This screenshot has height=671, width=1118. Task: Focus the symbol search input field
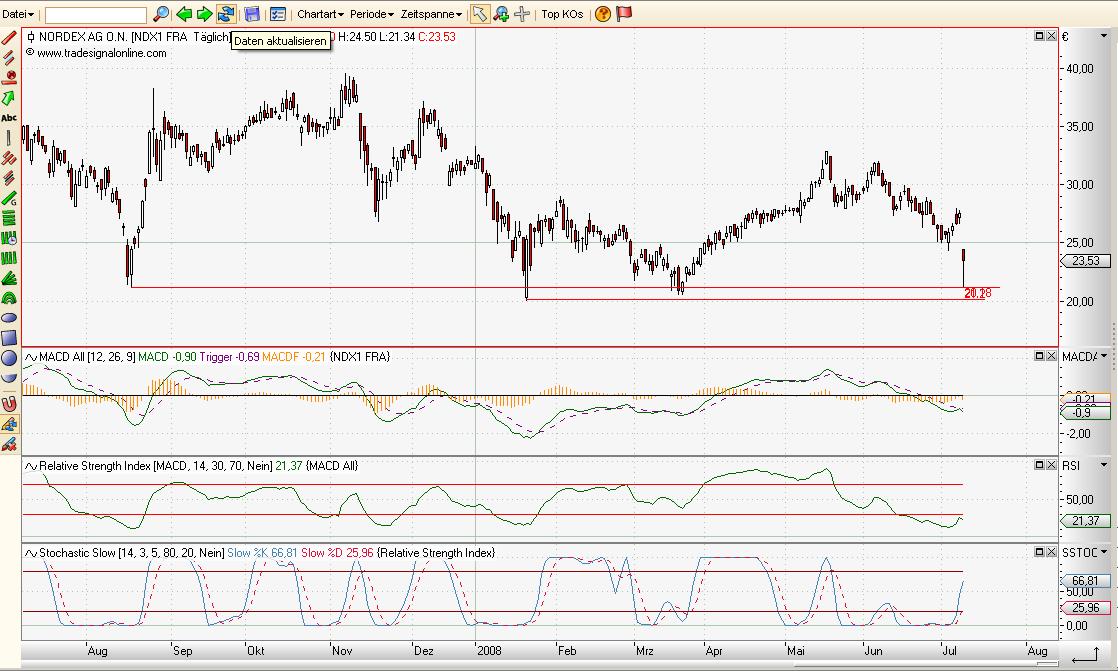point(96,14)
